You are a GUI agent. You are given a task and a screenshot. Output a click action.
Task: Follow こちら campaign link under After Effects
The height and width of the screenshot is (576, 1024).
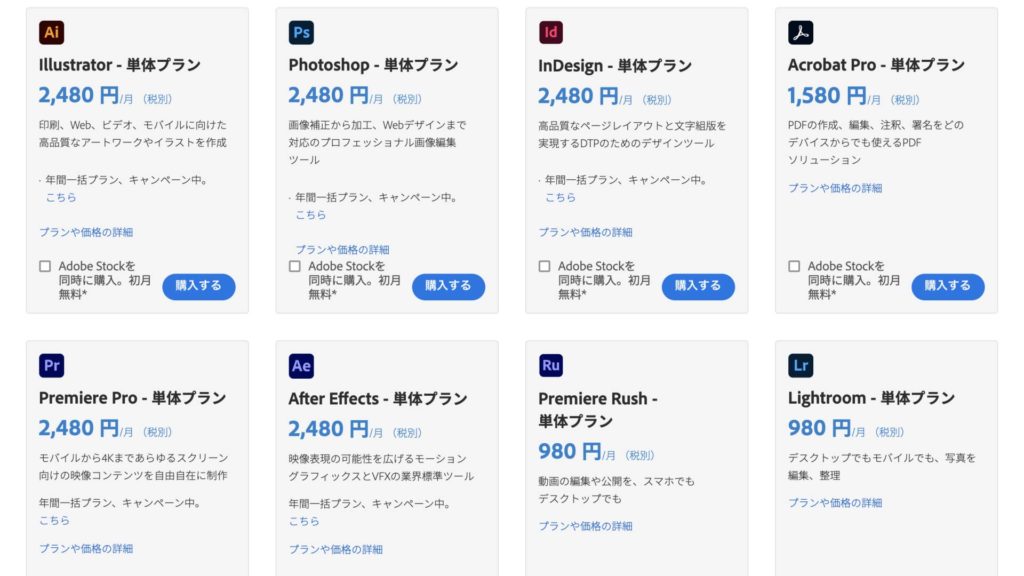tap(304, 521)
